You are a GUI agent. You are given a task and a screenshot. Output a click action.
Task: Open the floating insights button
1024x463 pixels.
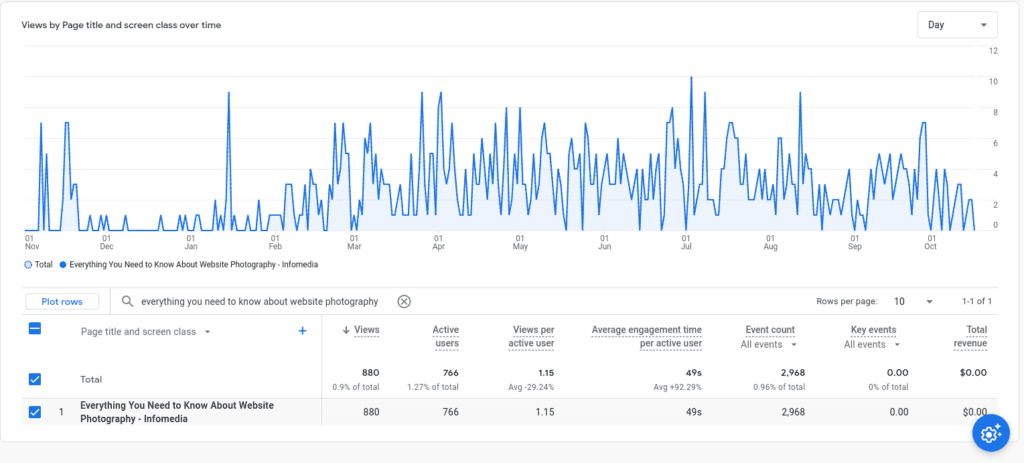[x=989, y=433]
